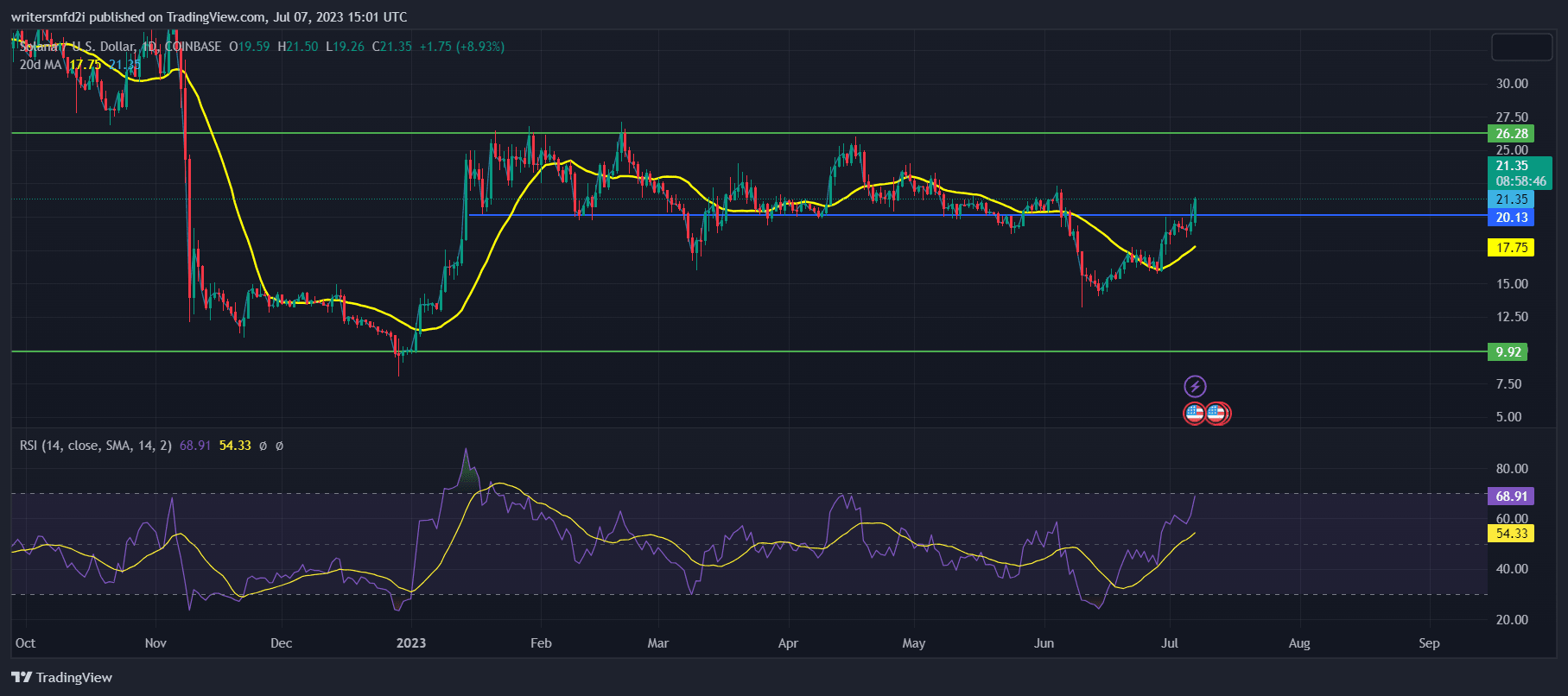Click the Jul label on the time axis
The image size is (1568, 696).
tap(1169, 643)
